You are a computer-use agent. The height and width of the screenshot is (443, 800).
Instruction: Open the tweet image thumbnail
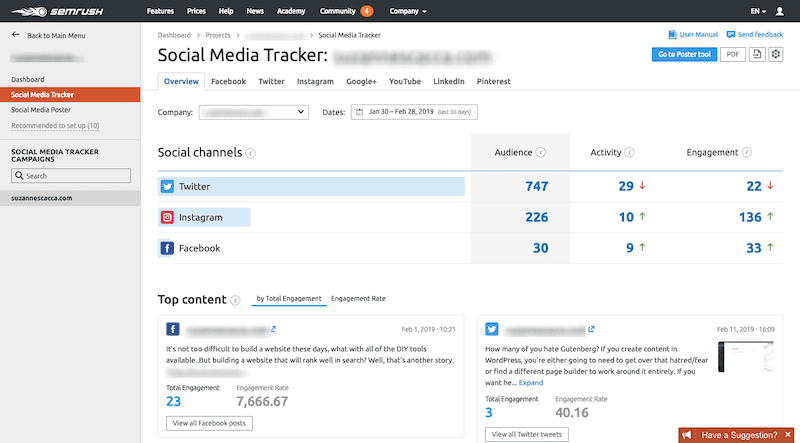(x=746, y=357)
